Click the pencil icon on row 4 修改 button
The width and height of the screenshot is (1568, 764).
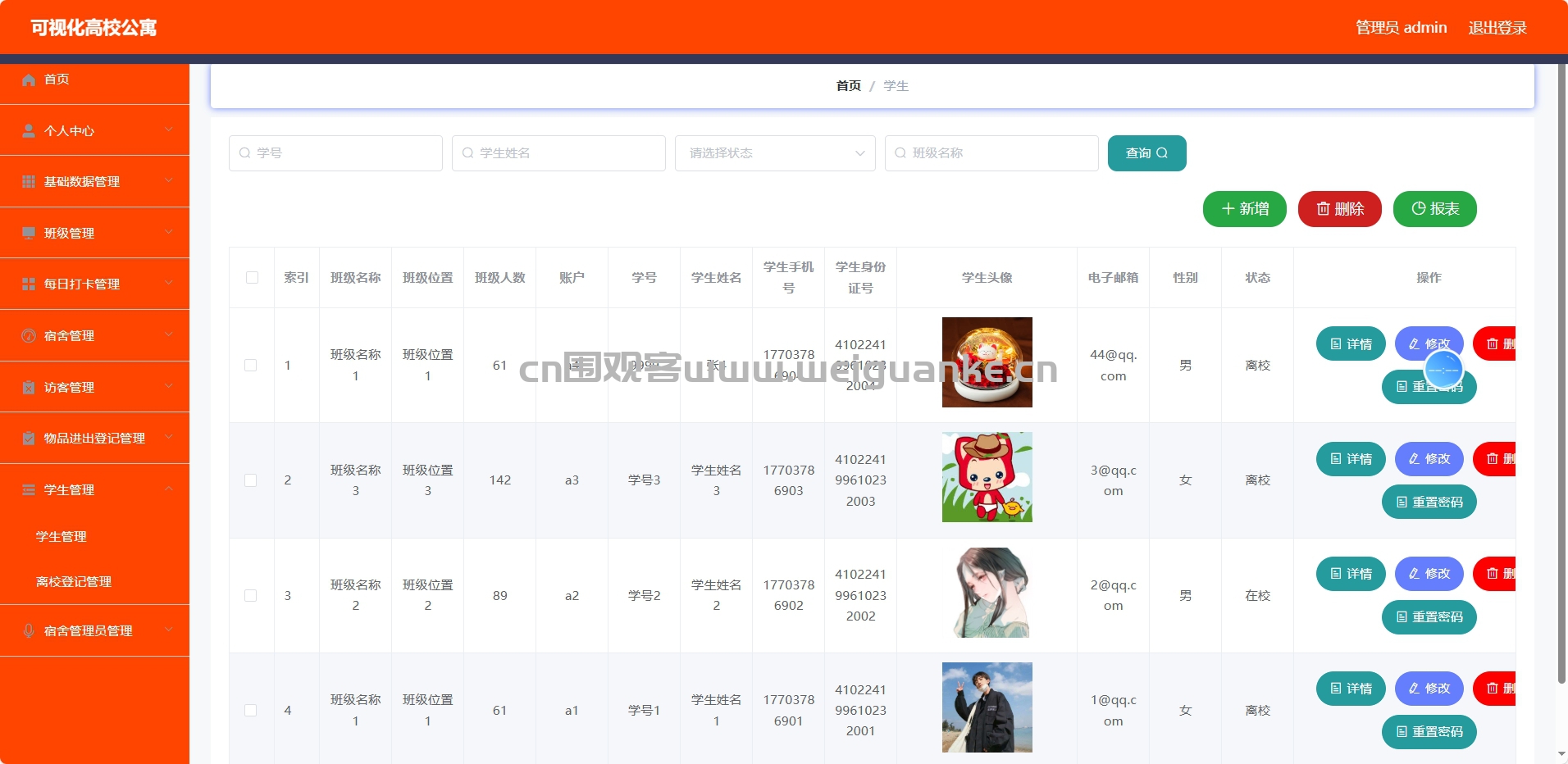1415,689
